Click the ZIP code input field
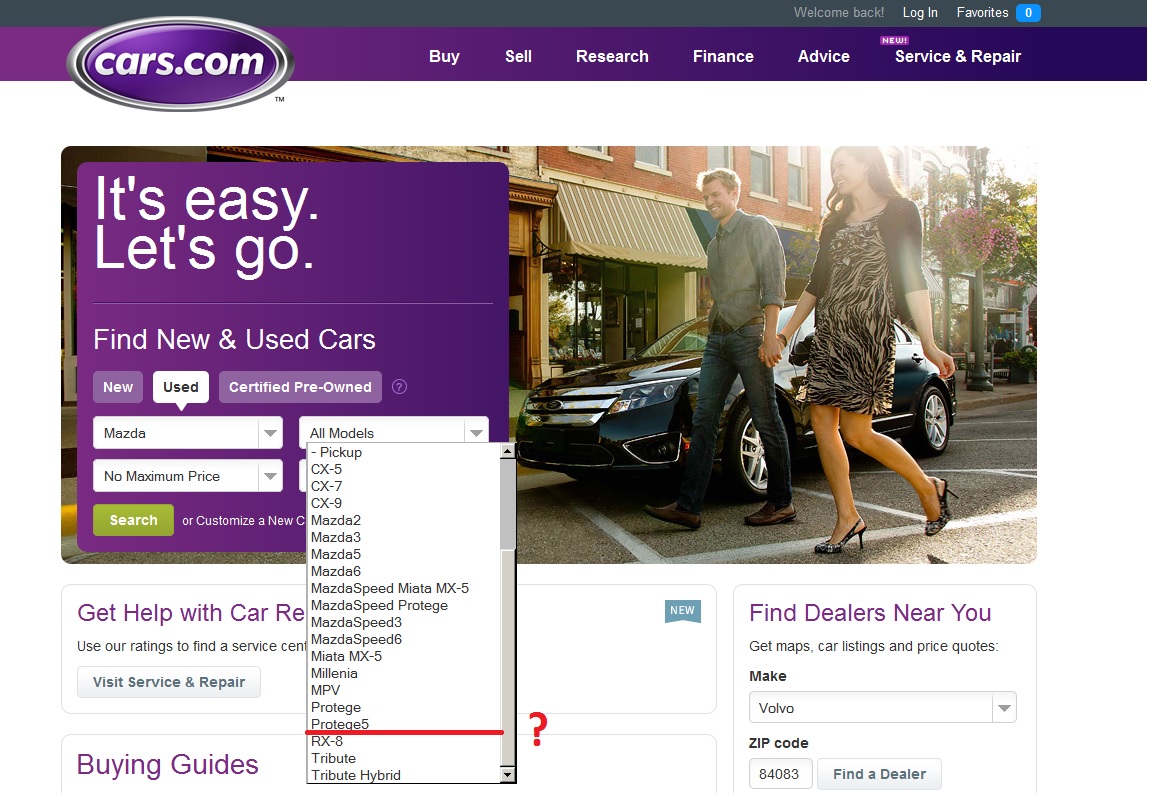Screen dimensions: 1152x810 (780, 774)
